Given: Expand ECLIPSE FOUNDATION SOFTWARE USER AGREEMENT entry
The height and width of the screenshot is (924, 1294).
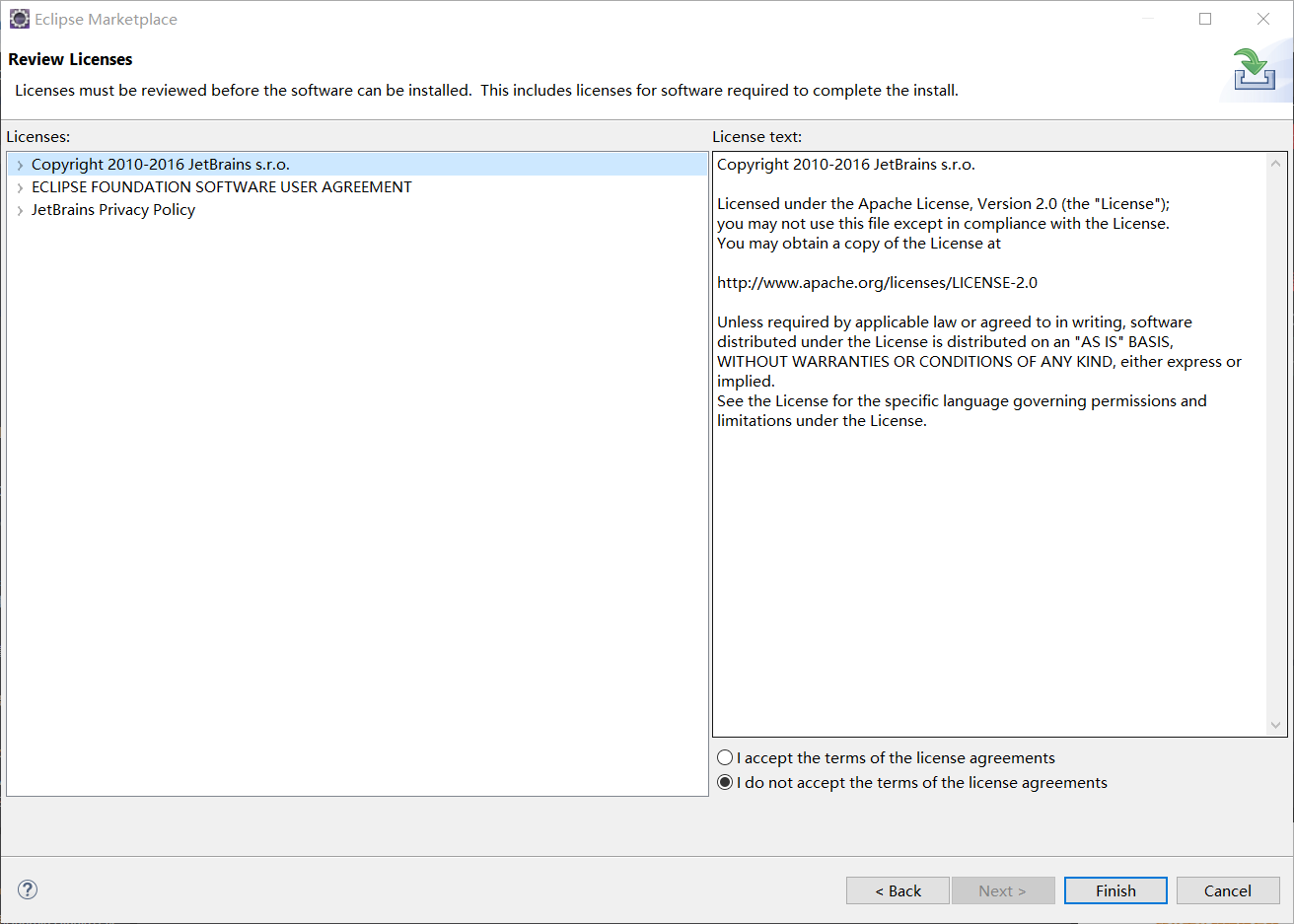Looking at the screenshot, I should point(20,187).
